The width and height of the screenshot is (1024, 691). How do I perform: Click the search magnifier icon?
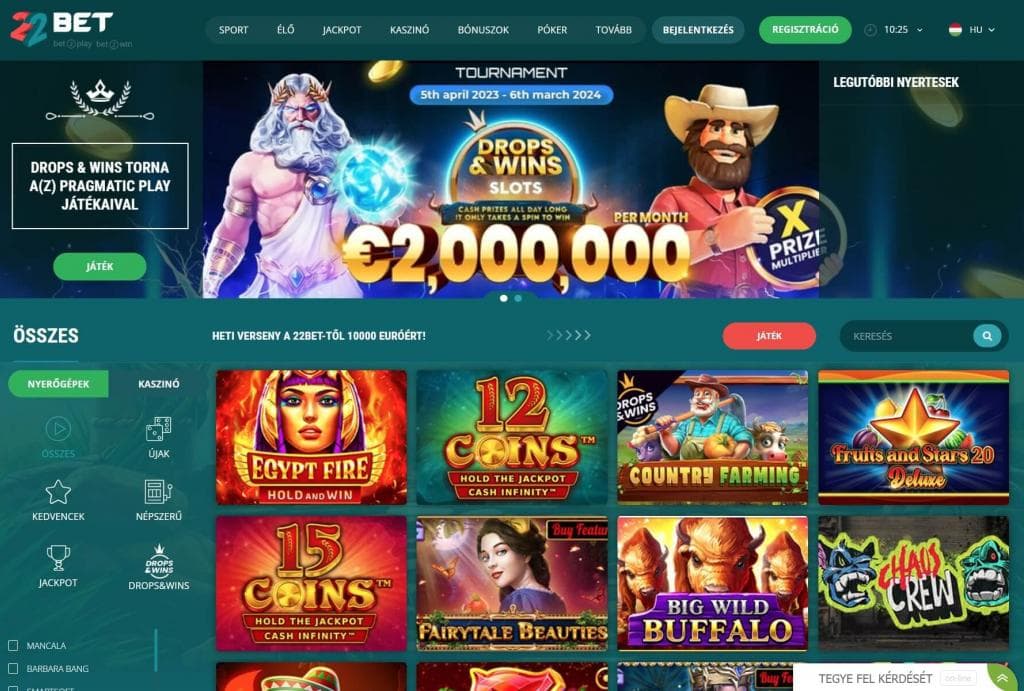(987, 336)
